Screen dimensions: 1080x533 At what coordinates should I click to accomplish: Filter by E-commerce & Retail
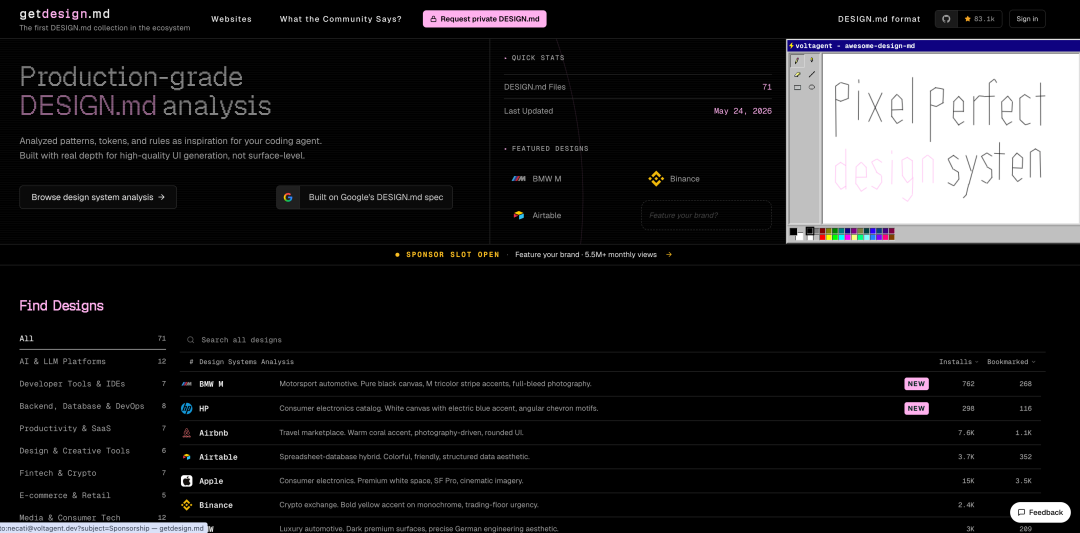(92, 495)
